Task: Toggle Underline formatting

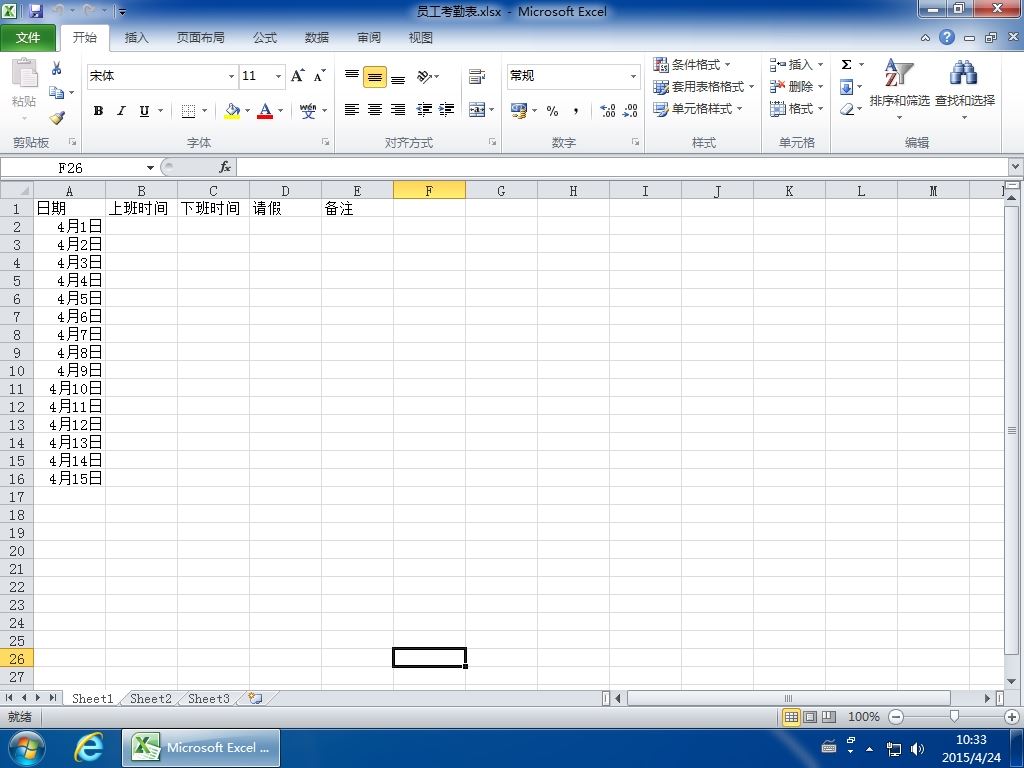Action: pos(144,110)
